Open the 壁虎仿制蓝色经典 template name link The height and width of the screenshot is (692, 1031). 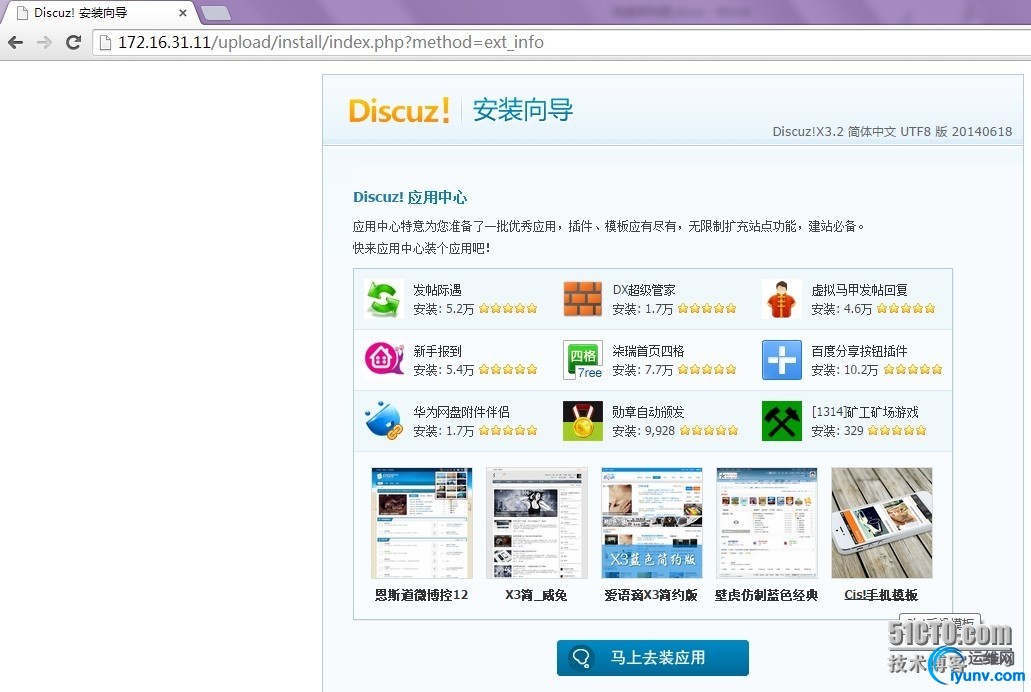coord(766,595)
